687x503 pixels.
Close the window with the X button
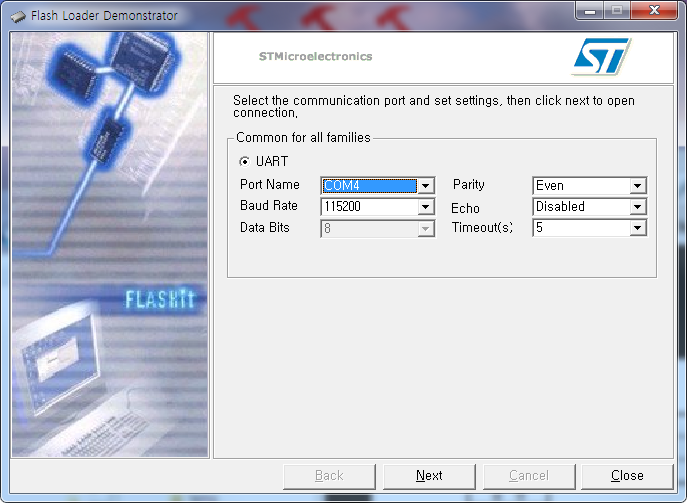[654, 11]
